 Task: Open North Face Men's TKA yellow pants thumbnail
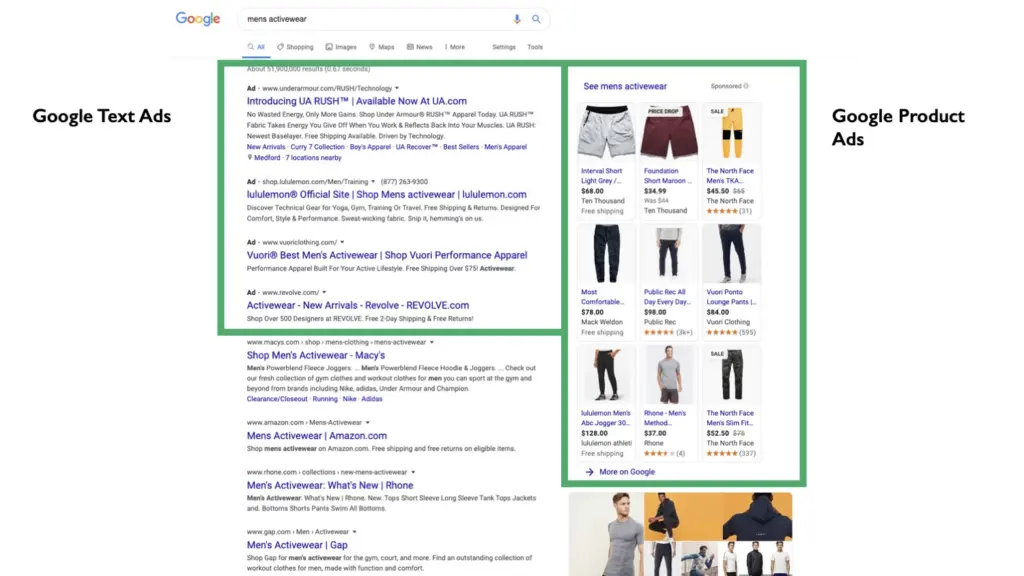click(731, 133)
